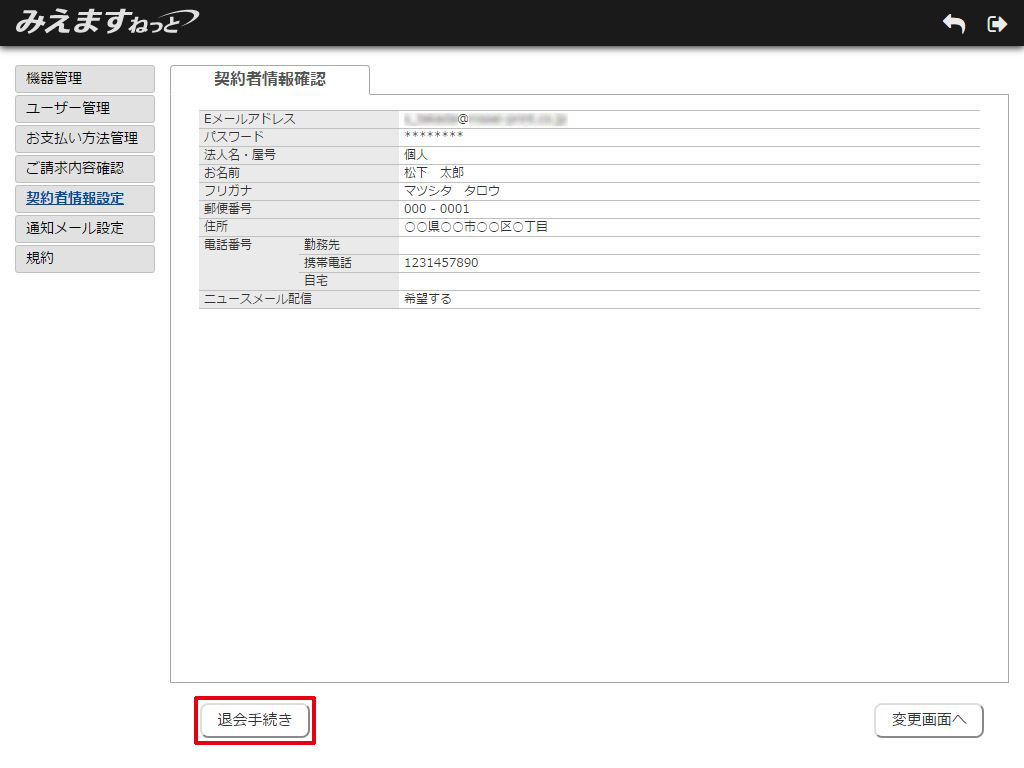Select お支払い方法管理 menu item
Image resolution: width=1024 pixels, height=768 pixels.
pyautogui.click(x=85, y=139)
